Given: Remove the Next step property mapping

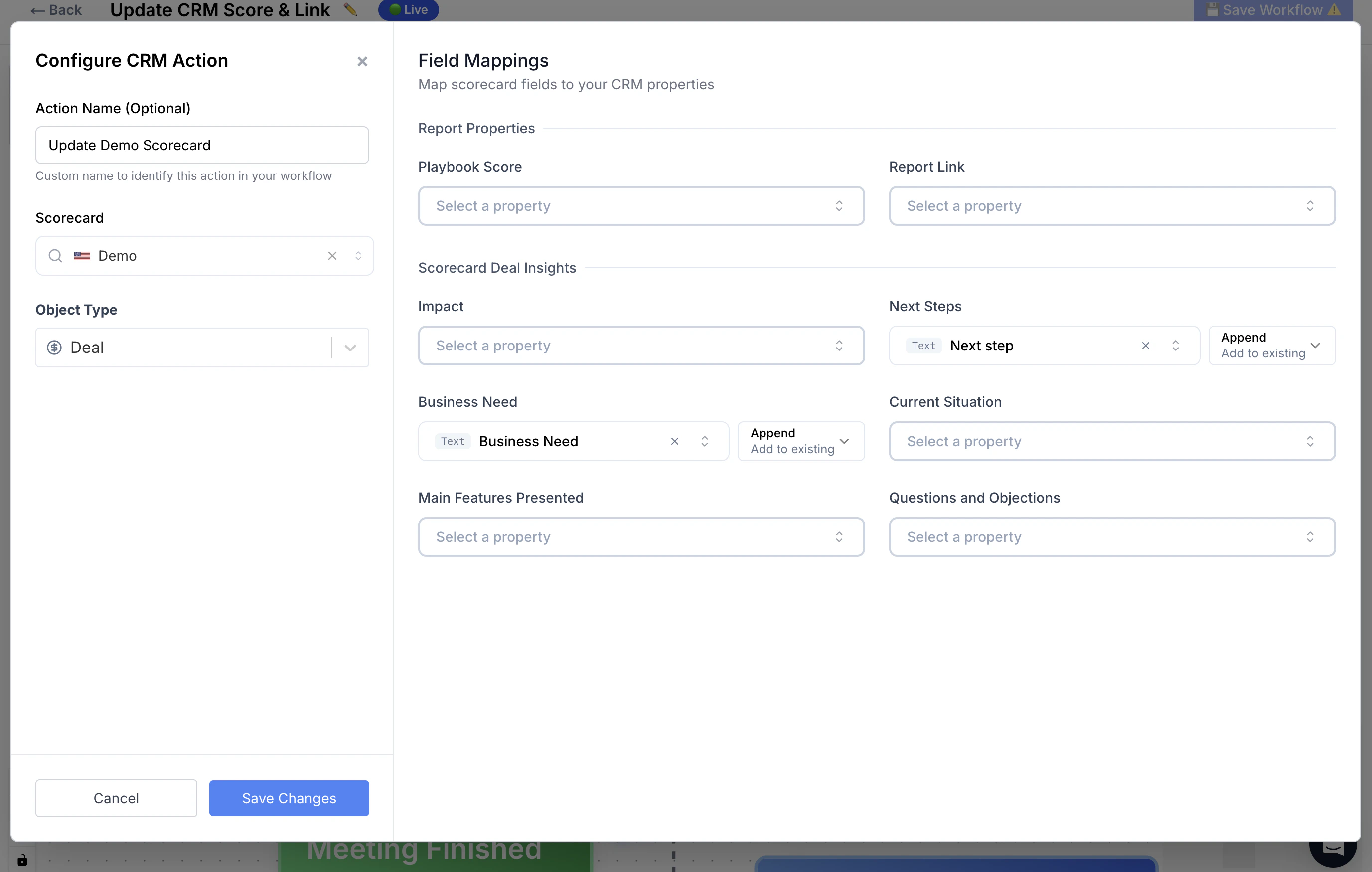Looking at the screenshot, I should 1146,346.
